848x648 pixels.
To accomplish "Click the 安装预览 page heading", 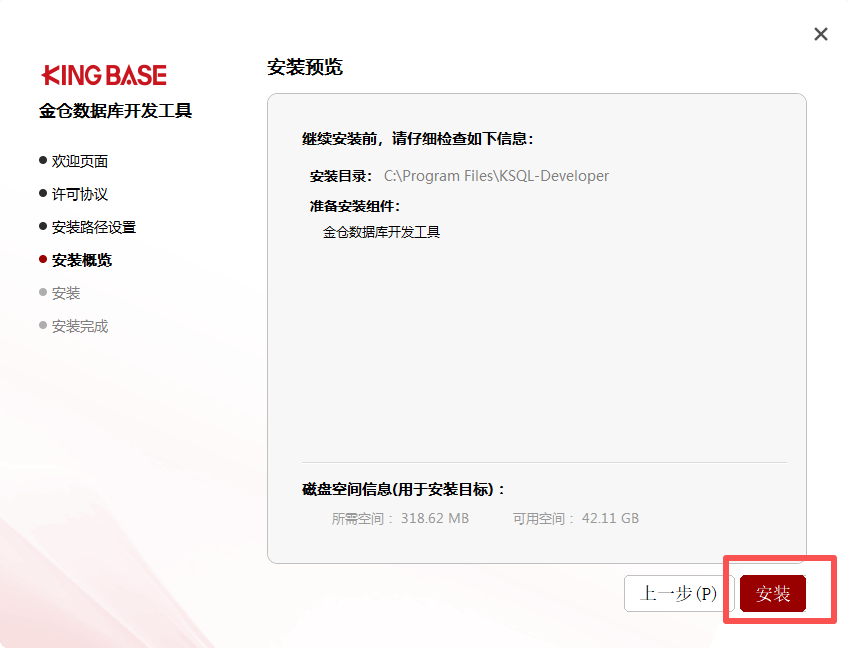I will pyautogui.click(x=305, y=67).
